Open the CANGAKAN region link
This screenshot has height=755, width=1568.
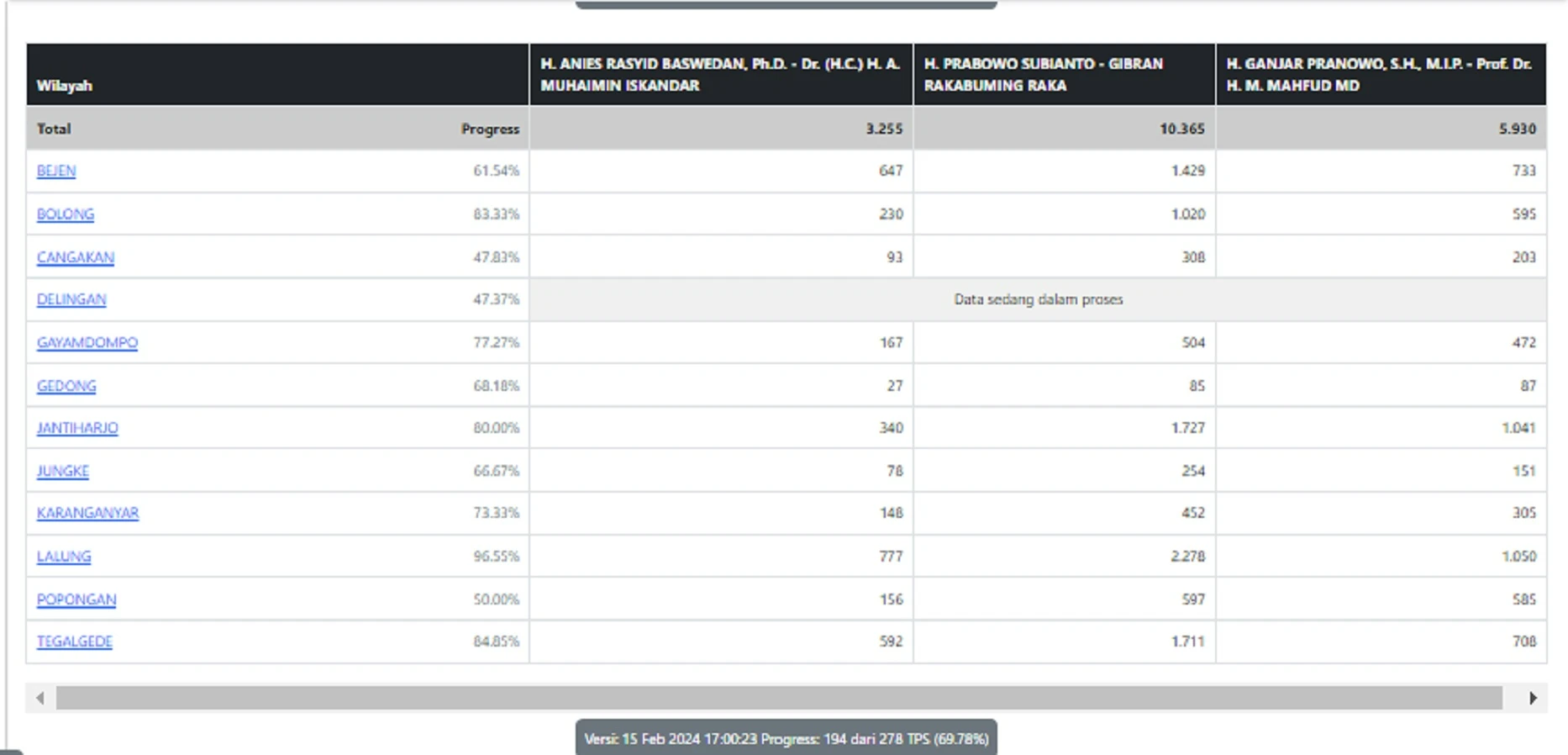[76, 257]
